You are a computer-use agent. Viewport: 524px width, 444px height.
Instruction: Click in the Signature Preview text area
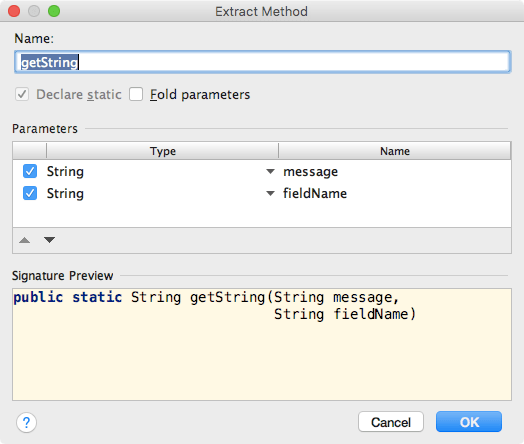[262, 344]
